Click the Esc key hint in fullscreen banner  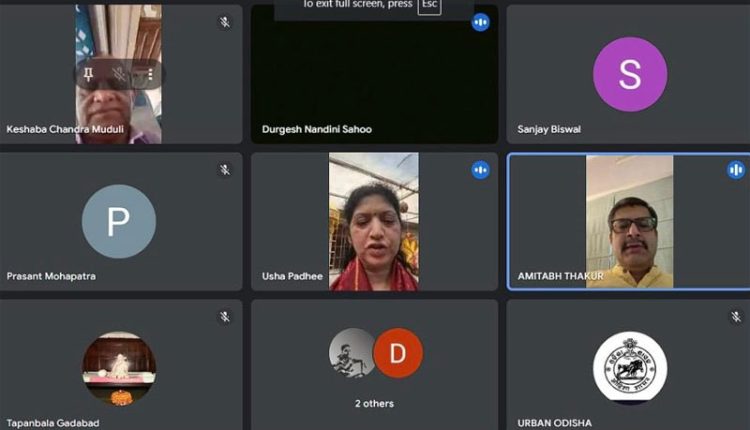coord(429,5)
